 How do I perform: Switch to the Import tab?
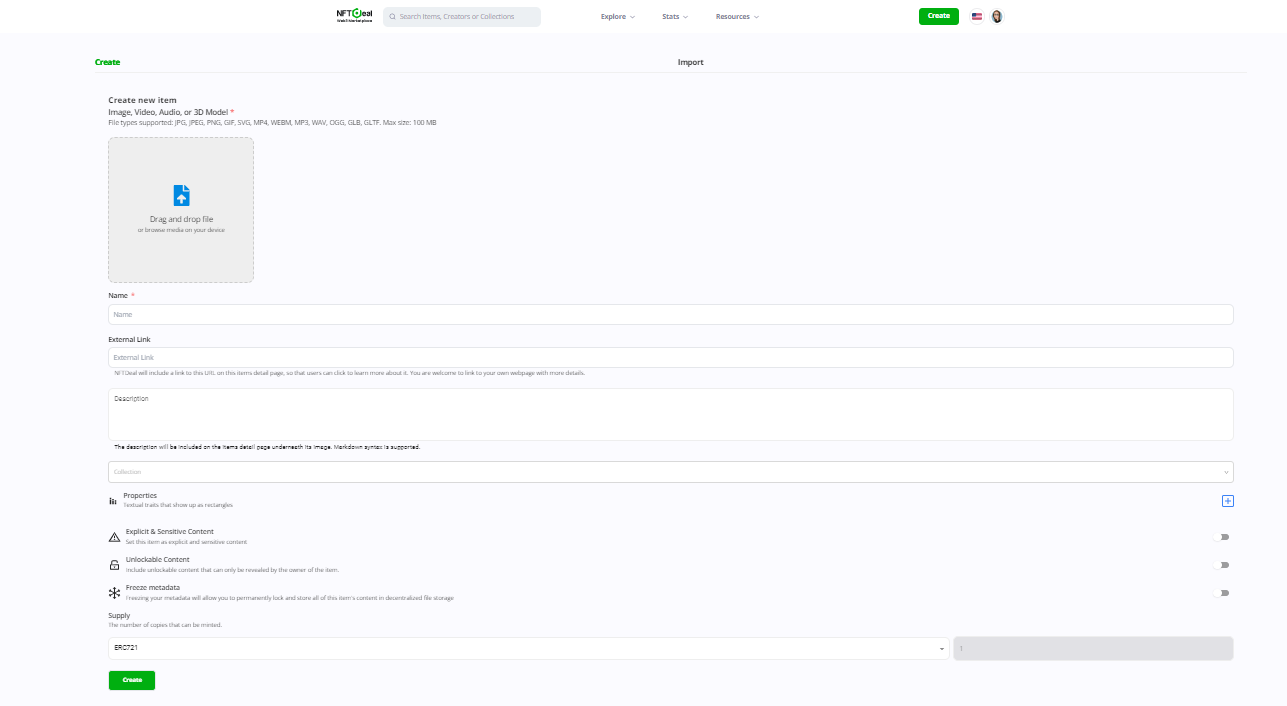tap(690, 62)
